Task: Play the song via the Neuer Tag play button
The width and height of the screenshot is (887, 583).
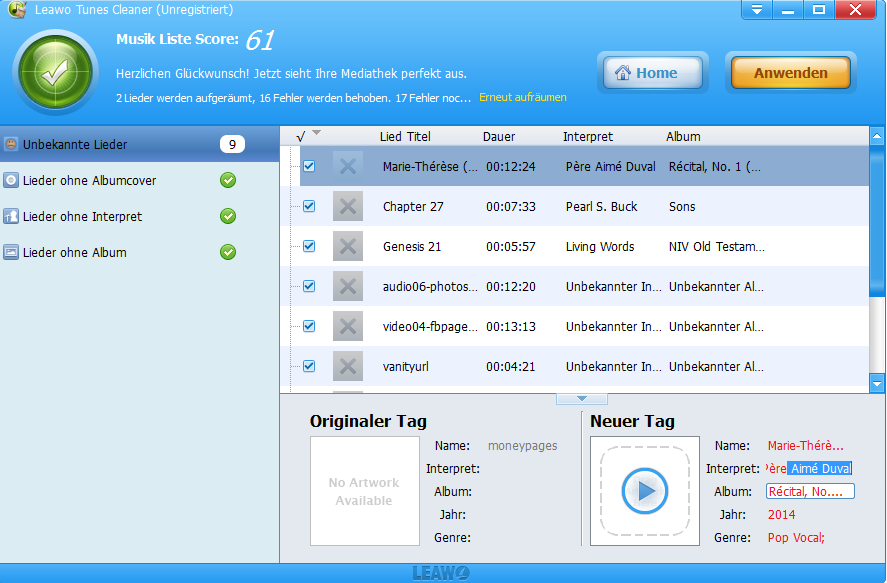Action: (x=644, y=491)
